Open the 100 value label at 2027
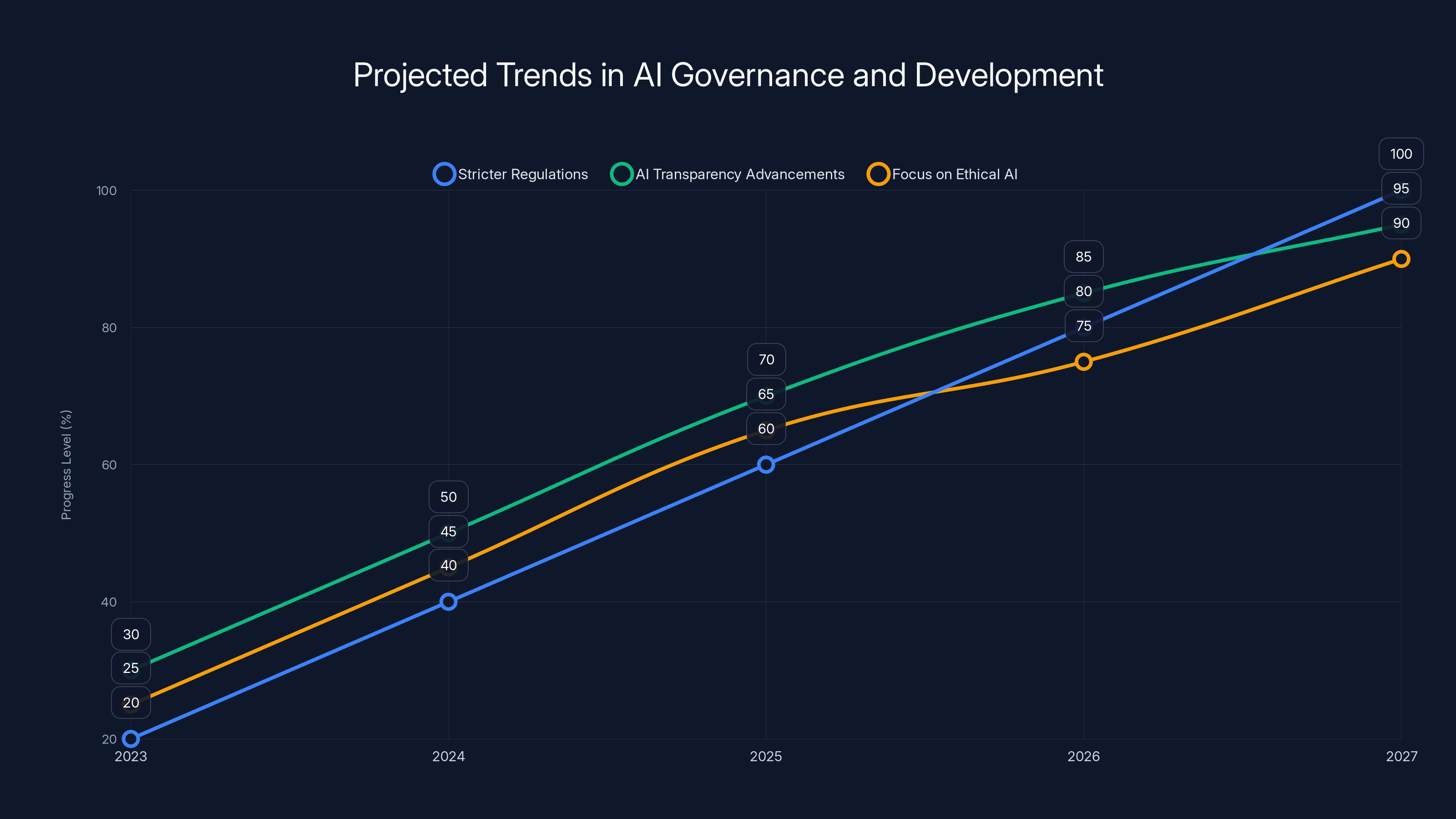 [1401, 153]
